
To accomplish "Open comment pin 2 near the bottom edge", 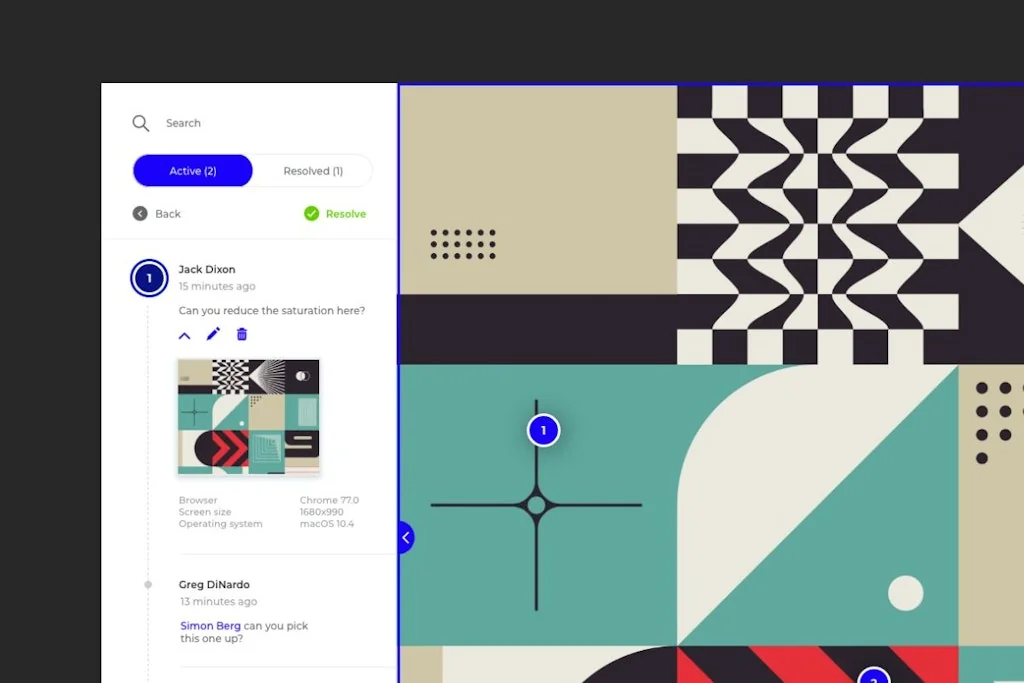I will (x=875, y=678).
